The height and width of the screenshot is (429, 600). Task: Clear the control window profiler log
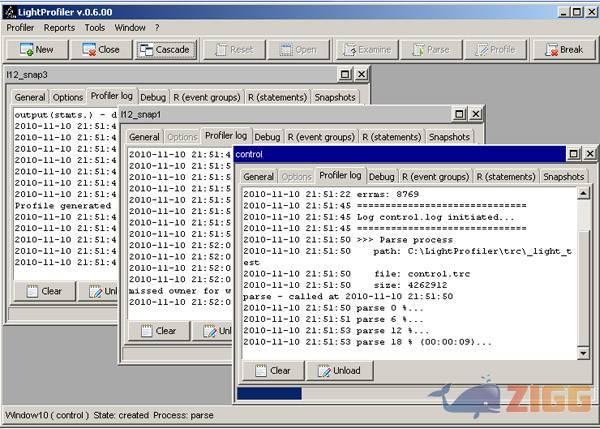point(272,370)
